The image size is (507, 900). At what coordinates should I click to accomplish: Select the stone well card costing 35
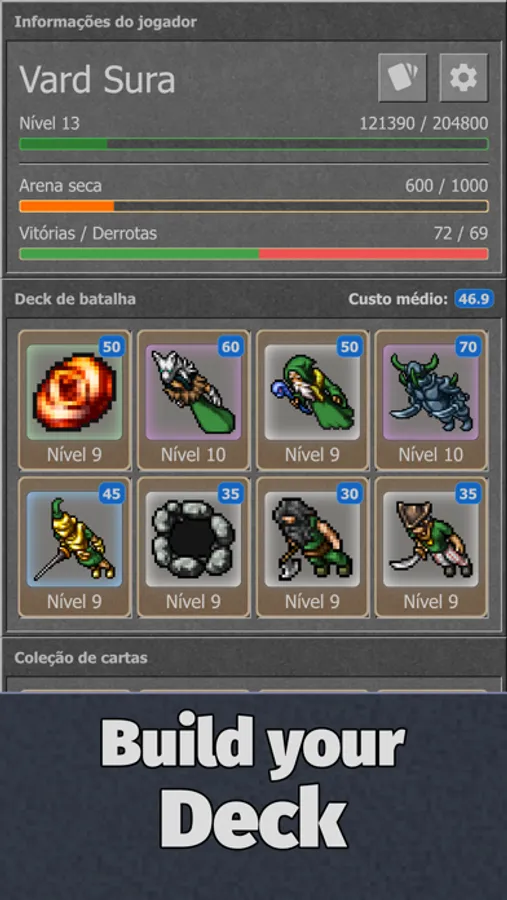coord(193,547)
